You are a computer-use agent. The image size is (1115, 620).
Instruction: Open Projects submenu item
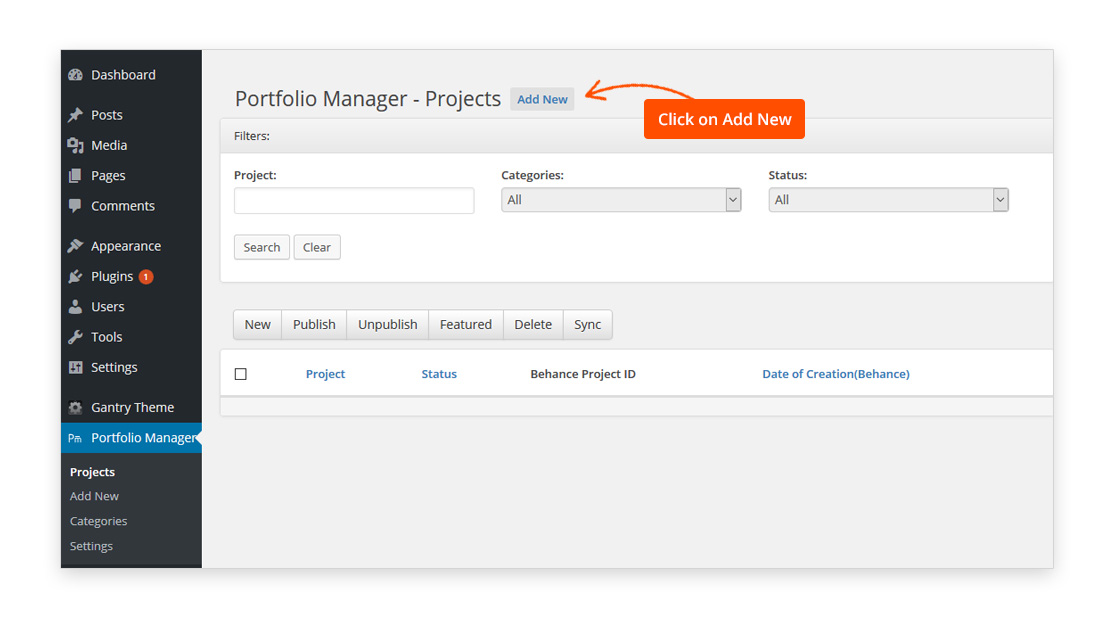(x=92, y=472)
